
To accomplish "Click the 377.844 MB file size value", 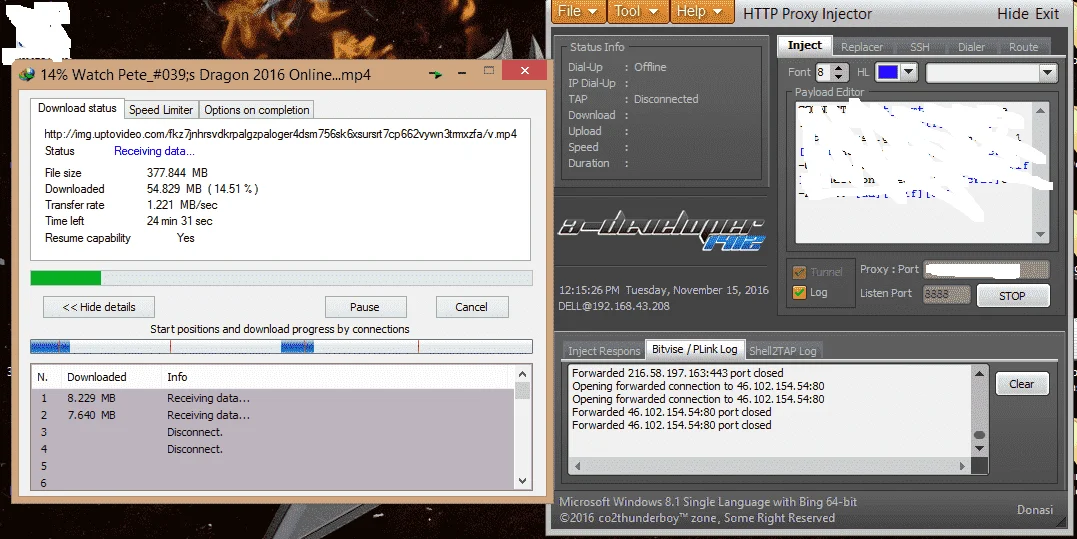I will pos(177,173).
